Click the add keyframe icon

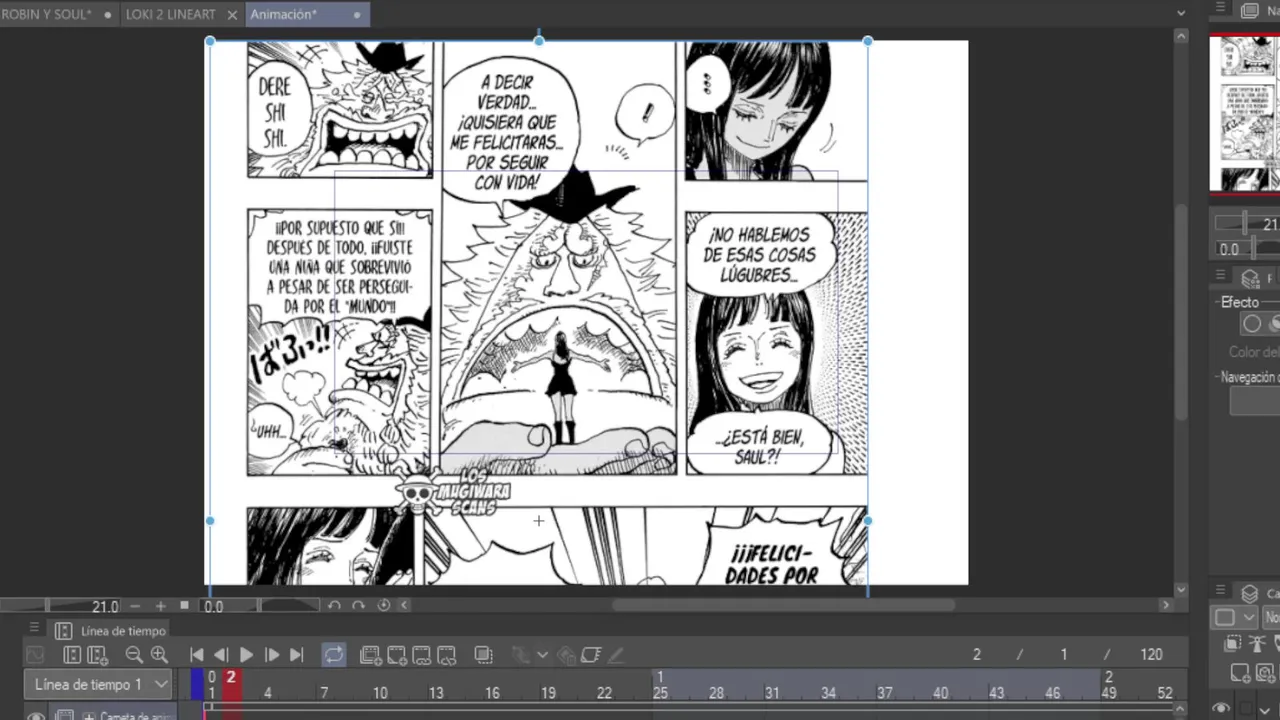coord(566,655)
